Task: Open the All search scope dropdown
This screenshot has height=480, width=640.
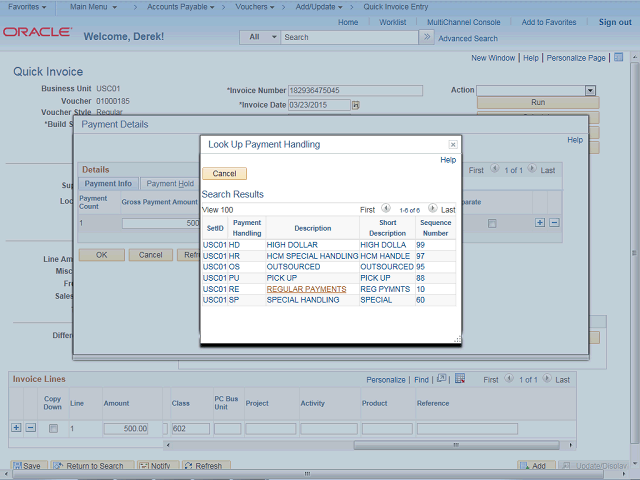Action: (x=260, y=37)
